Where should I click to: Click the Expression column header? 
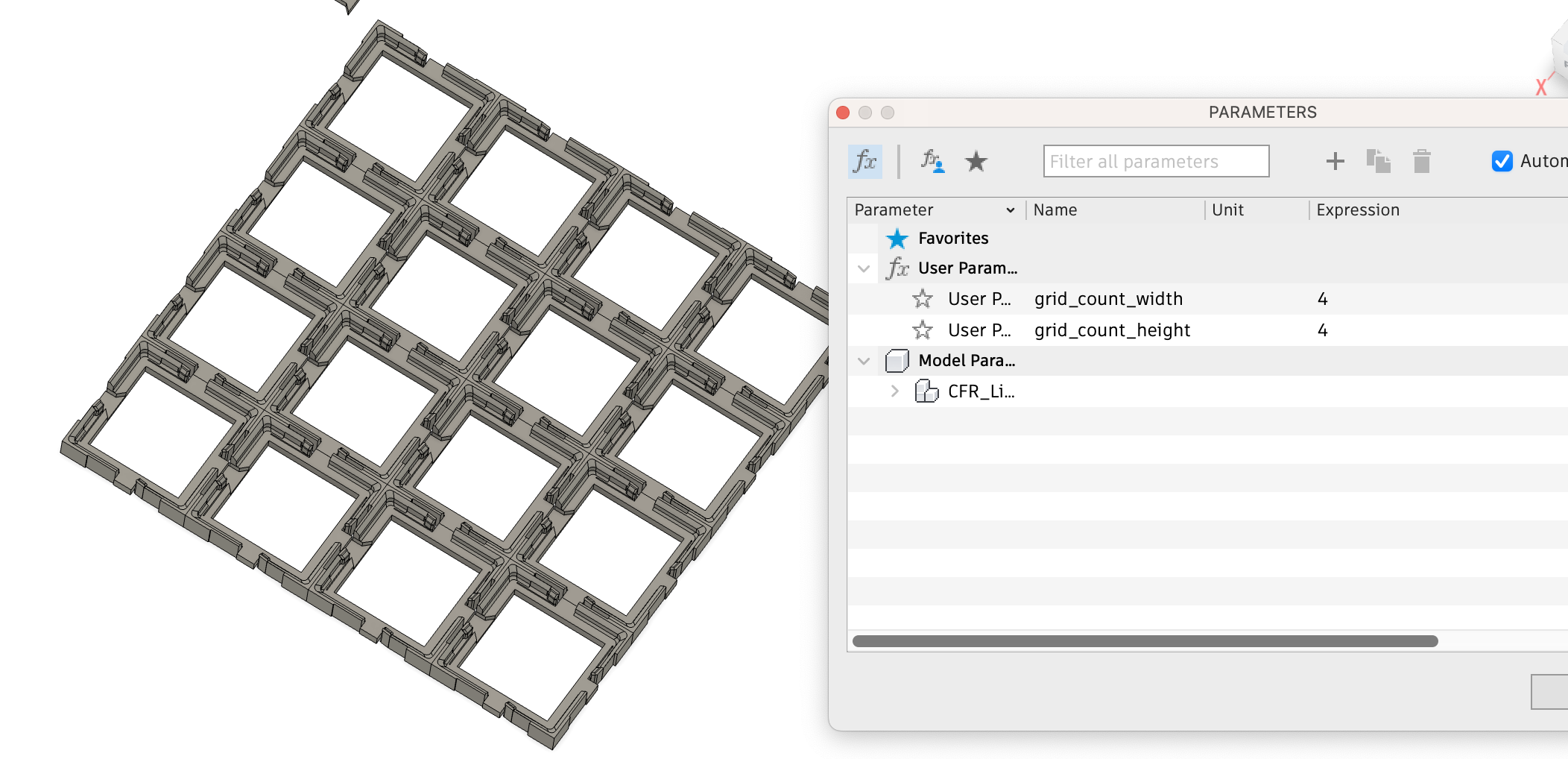(1358, 210)
